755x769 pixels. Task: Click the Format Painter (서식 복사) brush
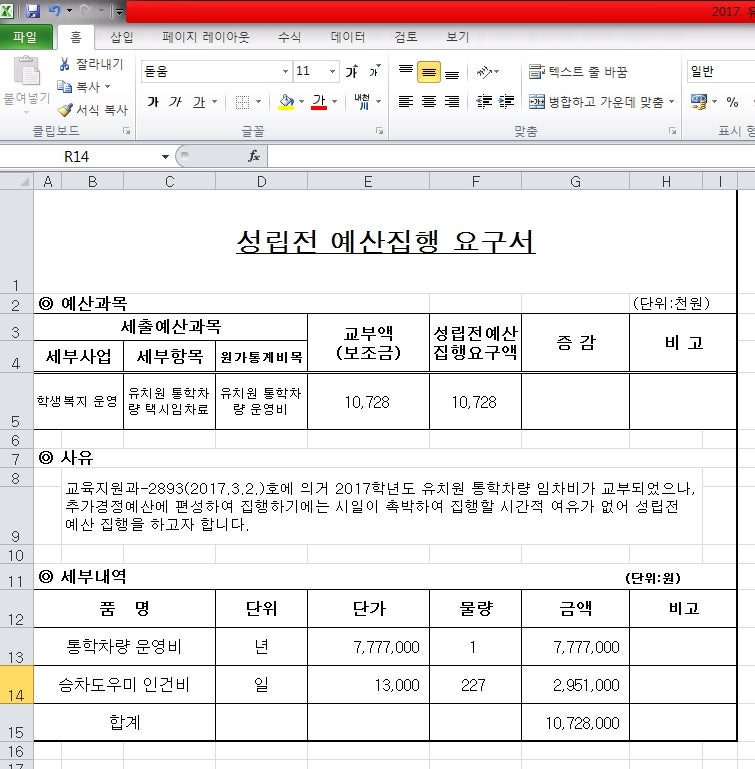pos(64,110)
